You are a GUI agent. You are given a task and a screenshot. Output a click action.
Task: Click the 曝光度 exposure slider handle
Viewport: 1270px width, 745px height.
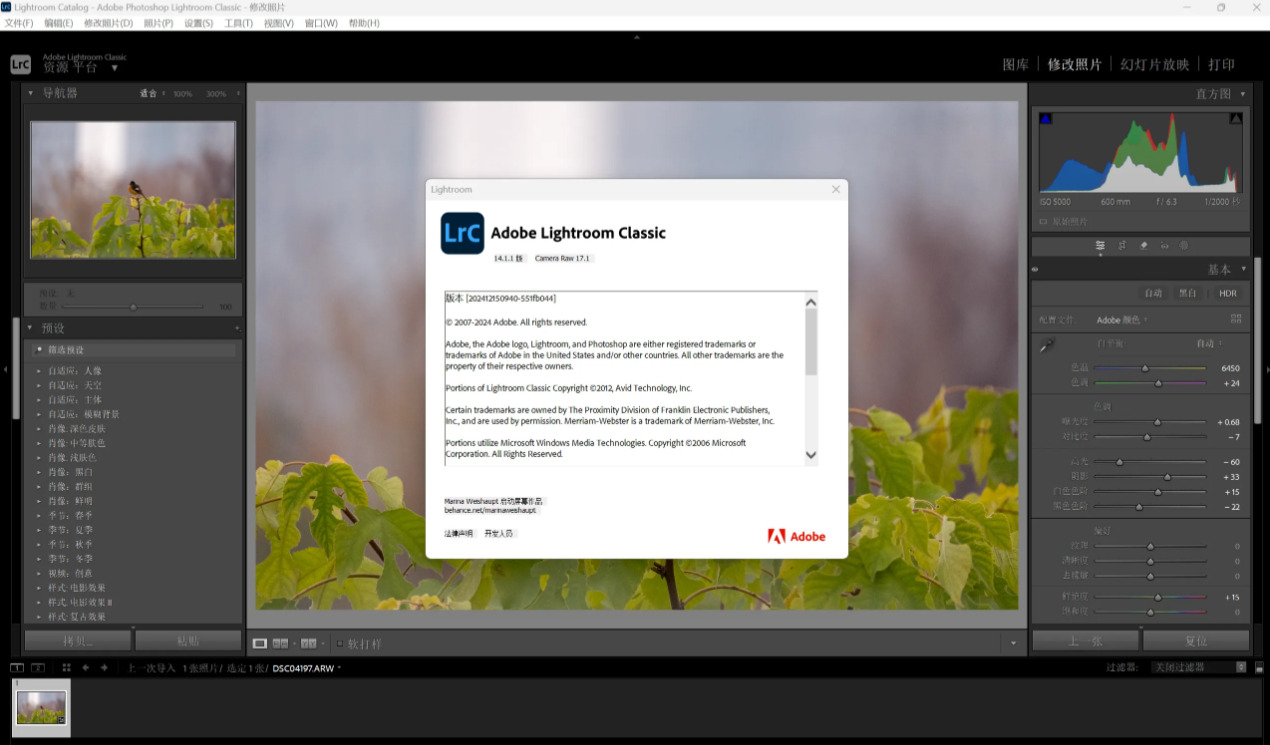1157,422
